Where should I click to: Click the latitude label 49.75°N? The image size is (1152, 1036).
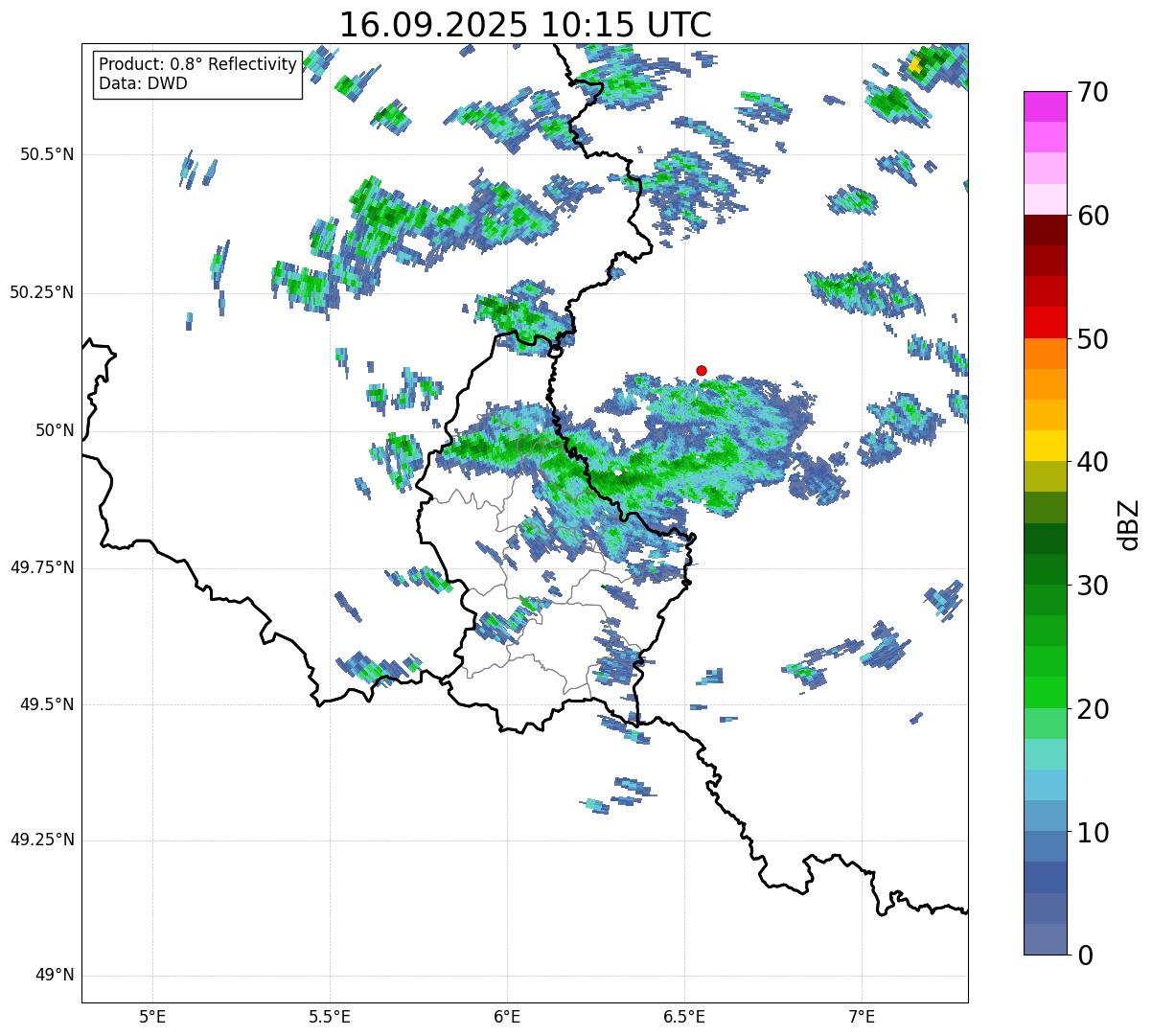coord(42,567)
